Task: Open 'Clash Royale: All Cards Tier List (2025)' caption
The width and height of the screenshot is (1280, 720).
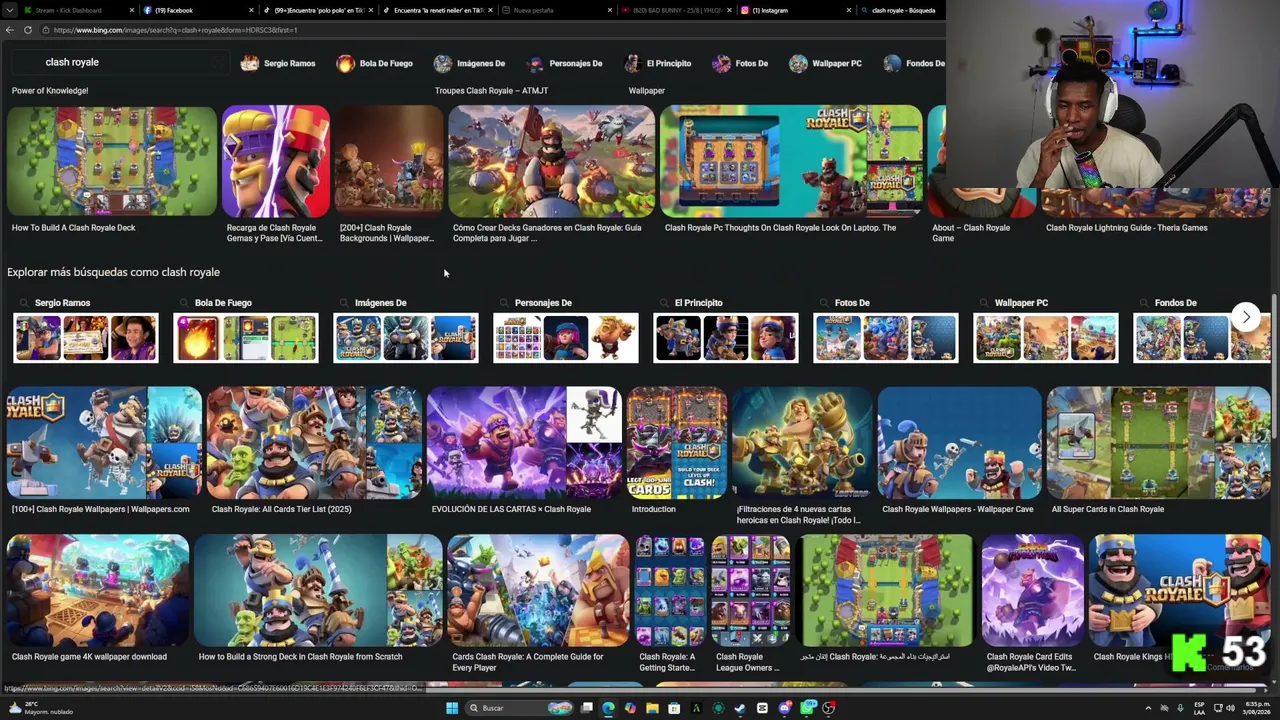Action: pyautogui.click(x=281, y=509)
